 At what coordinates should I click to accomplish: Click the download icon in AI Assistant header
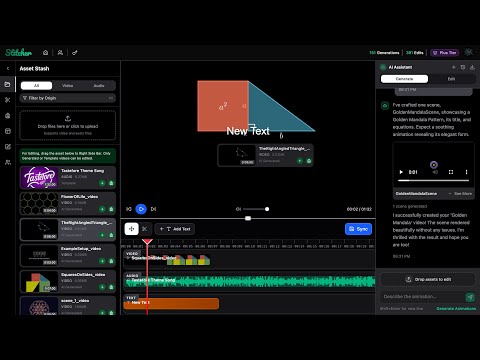pos(472,67)
